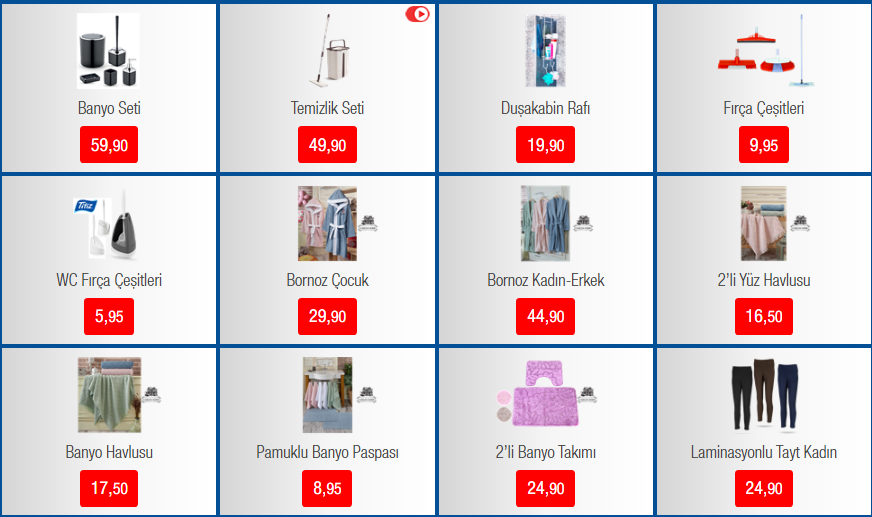Click the Titiz WC Fırça product image

(x=106, y=223)
